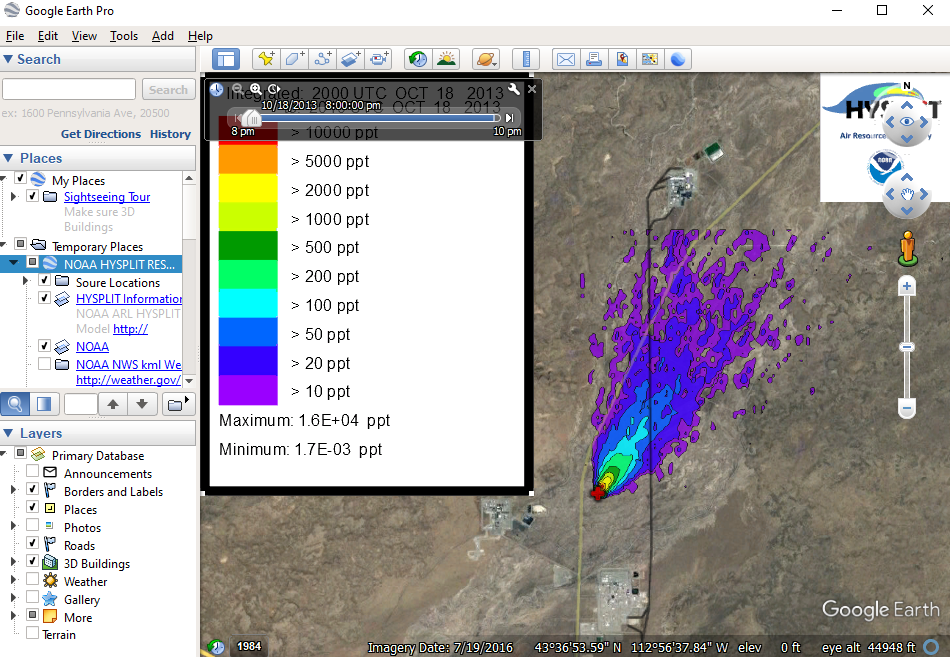Collapse the NOAA HYSPLIT RES tree item
The height and width of the screenshot is (657, 950).
click(13, 263)
